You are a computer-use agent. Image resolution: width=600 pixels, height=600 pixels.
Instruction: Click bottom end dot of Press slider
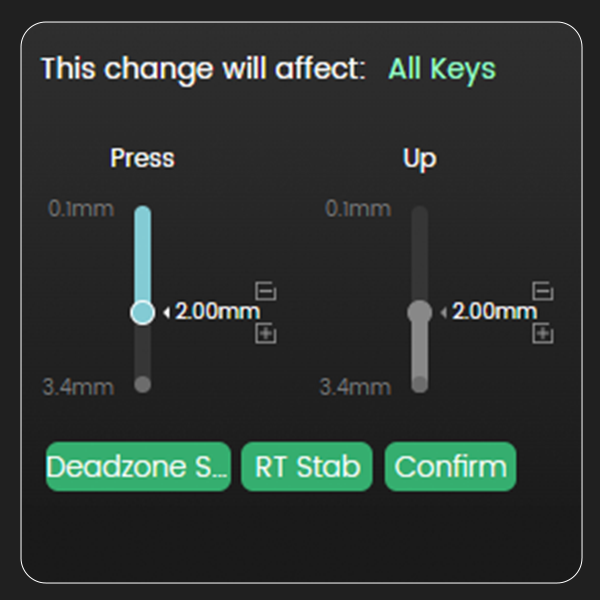click(142, 384)
